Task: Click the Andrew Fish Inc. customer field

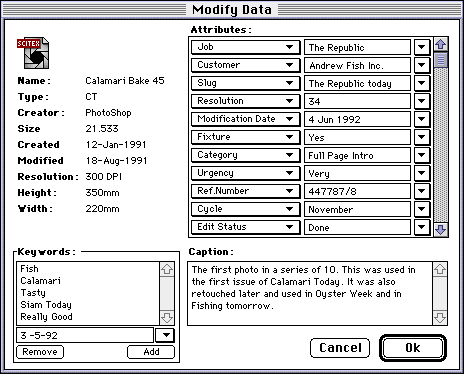Action: pos(357,65)
